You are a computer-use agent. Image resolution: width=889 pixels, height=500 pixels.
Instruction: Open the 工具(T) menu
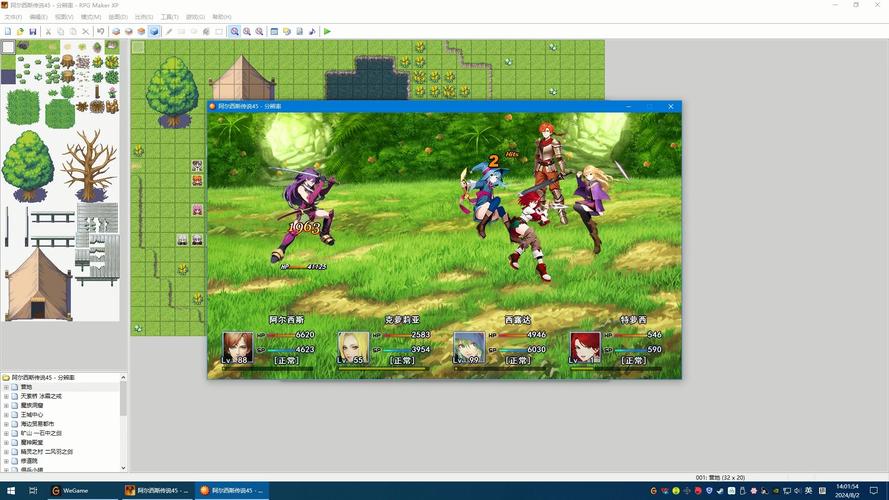pos(168,17)
